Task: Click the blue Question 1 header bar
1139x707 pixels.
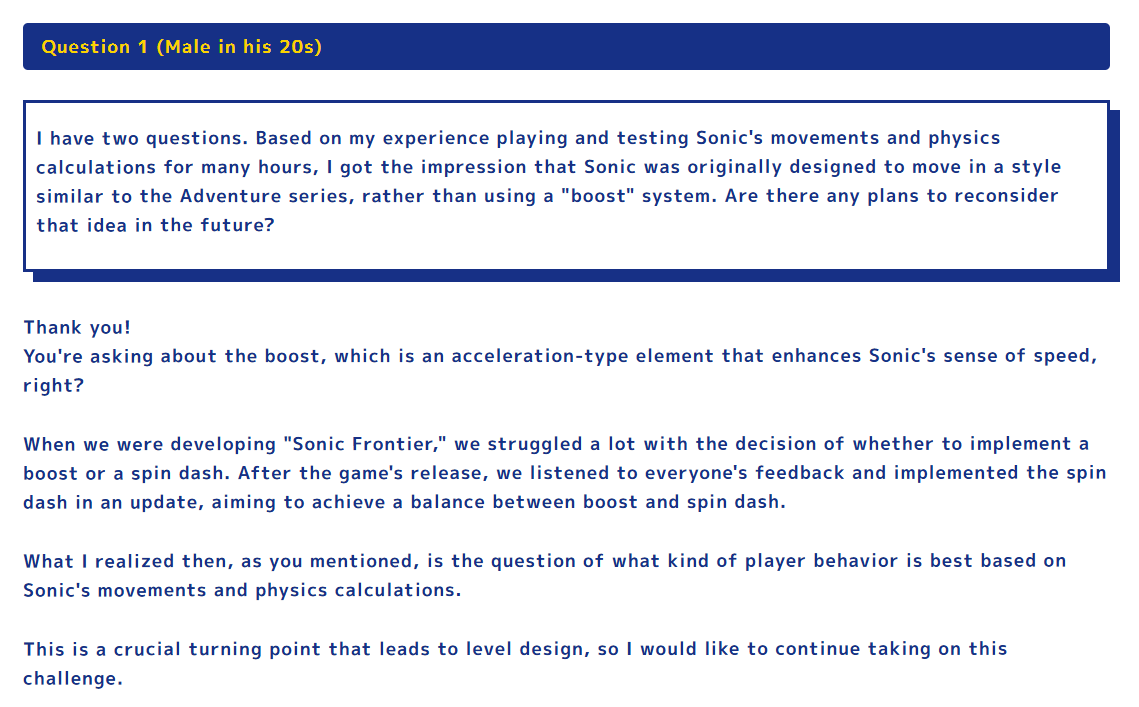Action: (566, 47)
